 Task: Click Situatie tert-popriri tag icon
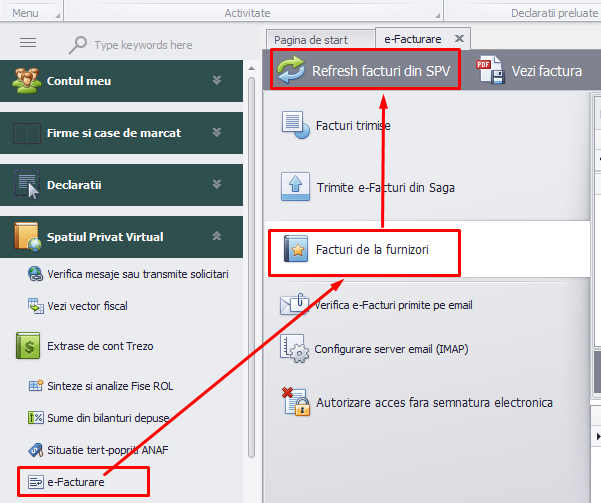click(36, 450)
